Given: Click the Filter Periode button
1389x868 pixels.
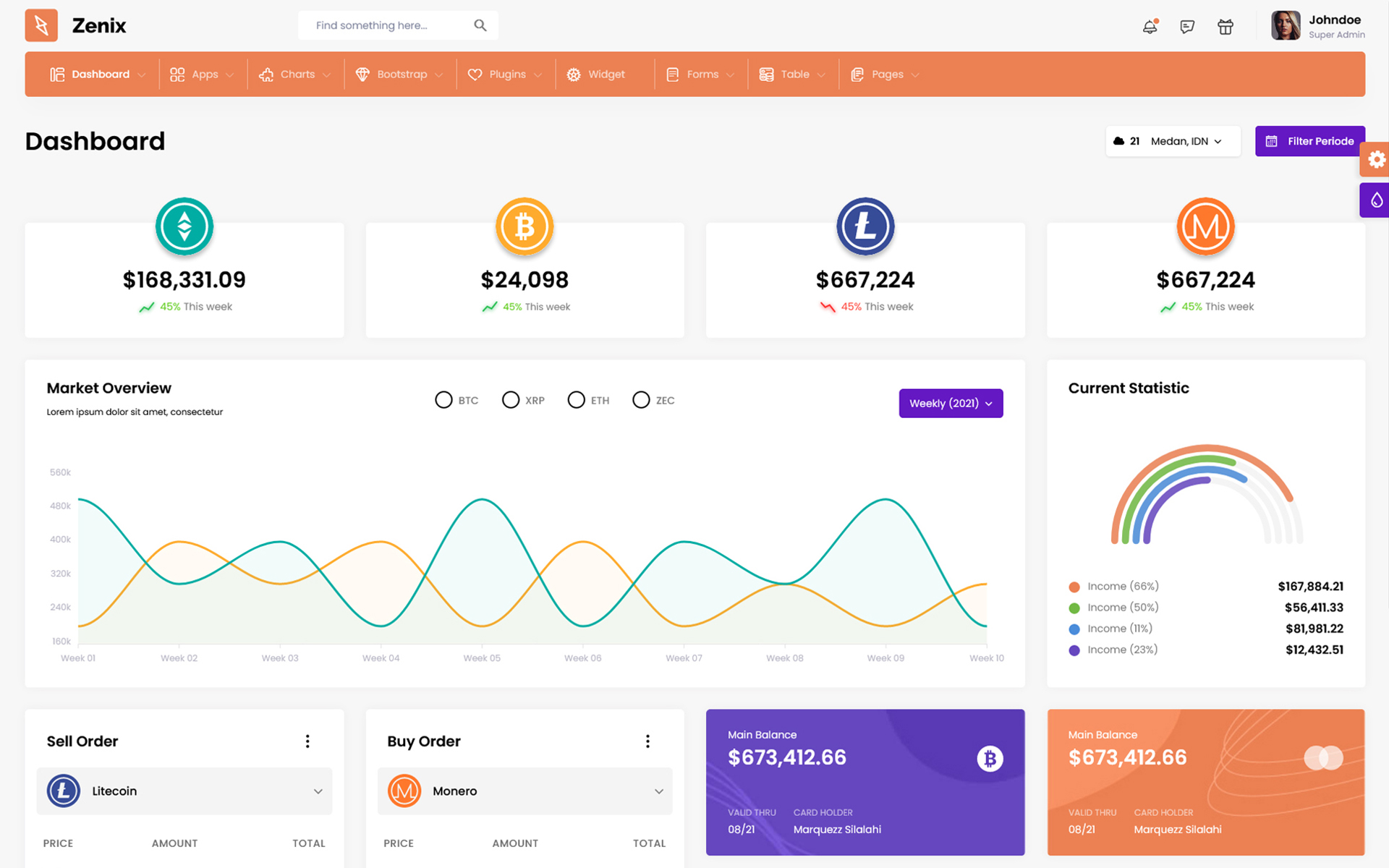Looking at the screenshot, I should coord(1309,141).
